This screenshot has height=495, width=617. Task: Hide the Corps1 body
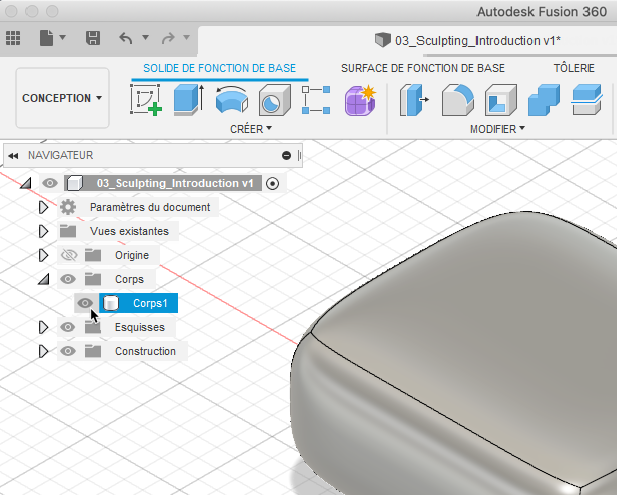85,303
